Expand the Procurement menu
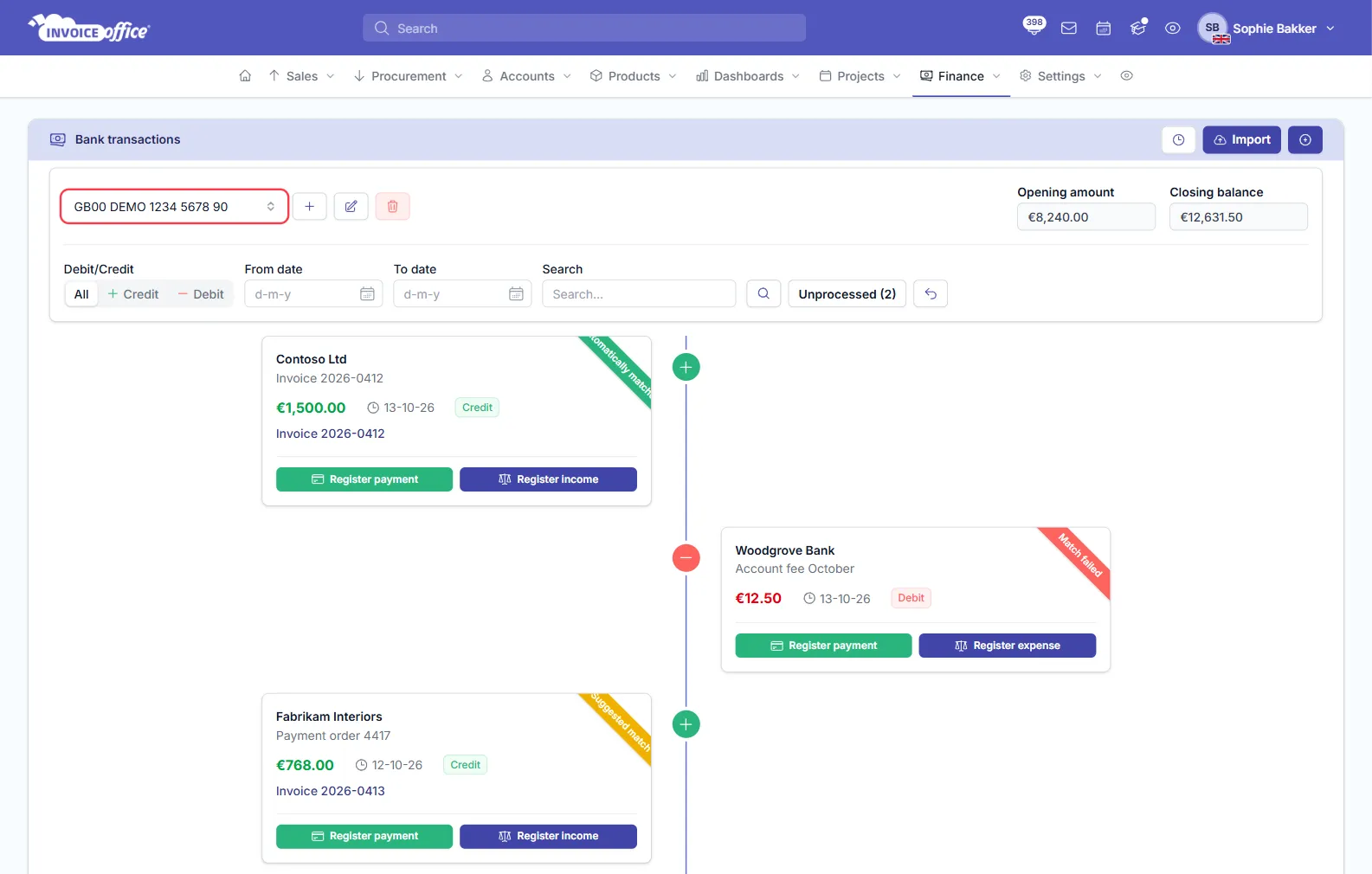Image resolution: width=1372 pixels, height=874 pixels. coord(408,76)
